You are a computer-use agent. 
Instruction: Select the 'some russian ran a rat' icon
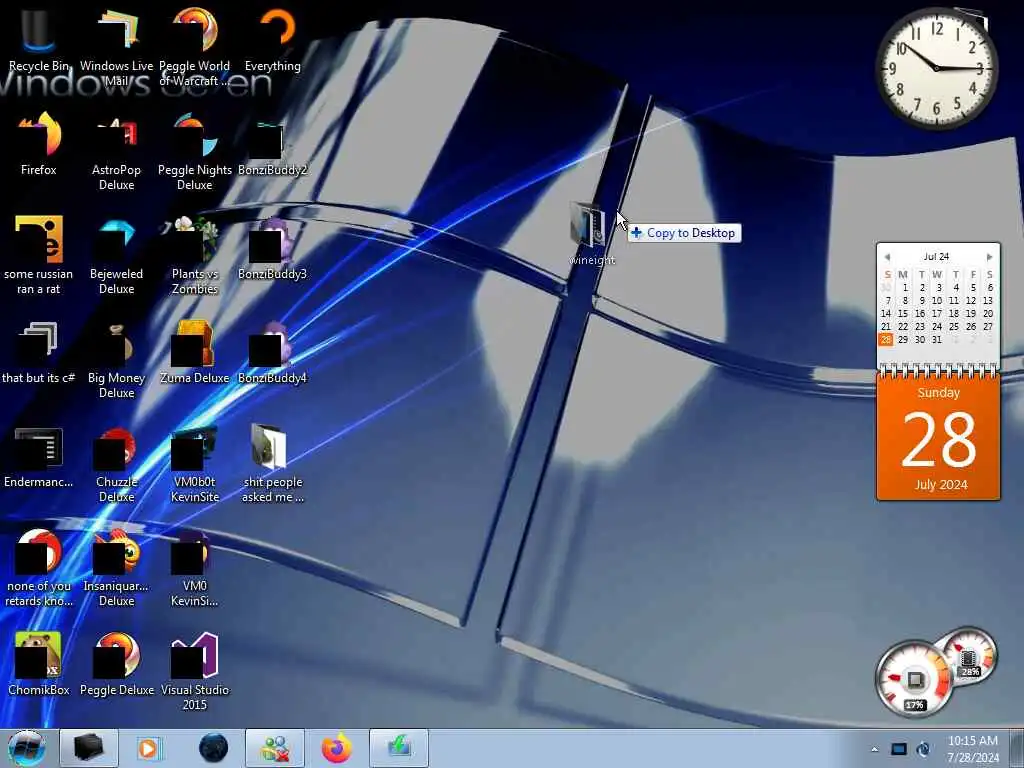pos(39,255)
